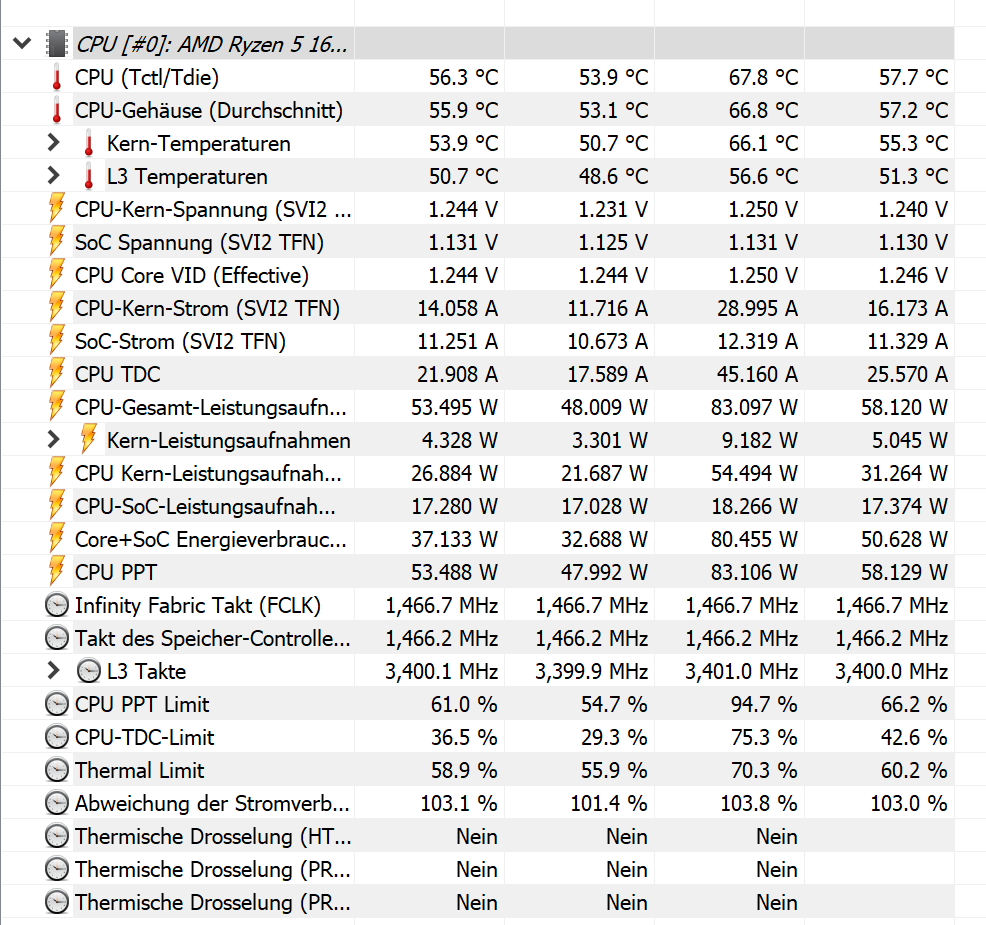
Task: Expand the Kern-Leistungsaufnahmen subtree
Action: pos(53,440)
